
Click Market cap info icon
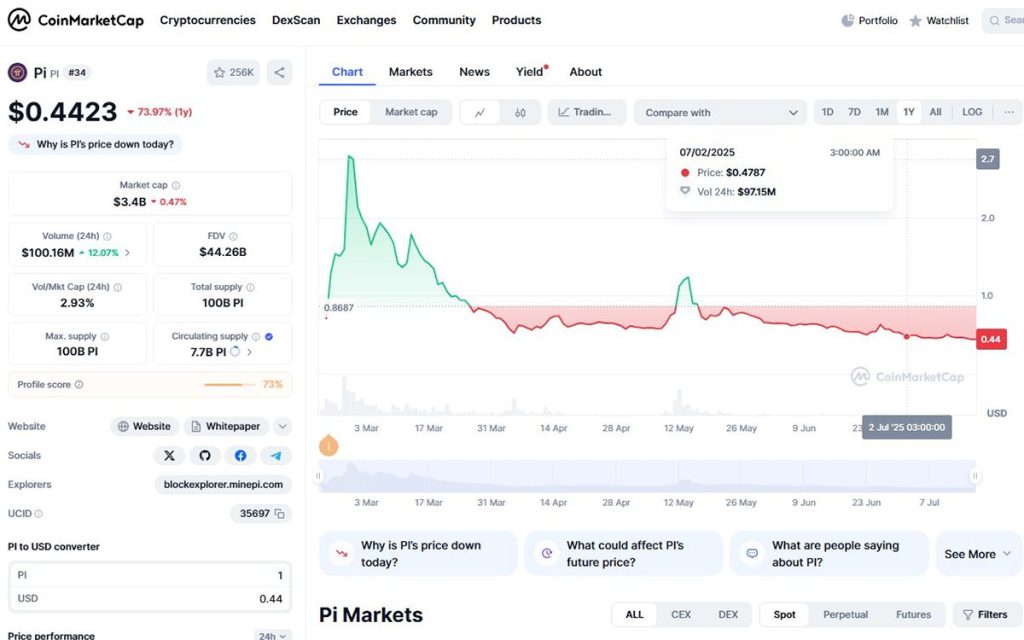[176, 185]
